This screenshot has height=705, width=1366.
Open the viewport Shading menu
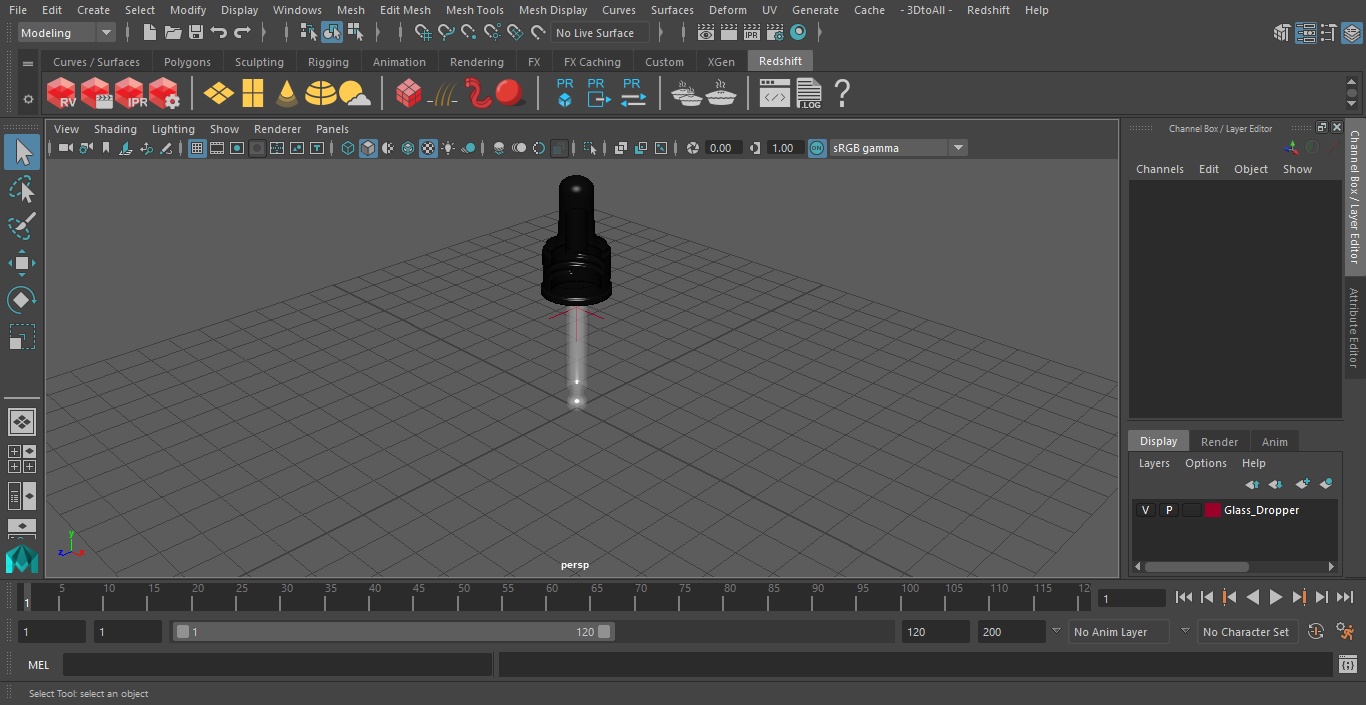pyautogui.click(x=115, y=129)
